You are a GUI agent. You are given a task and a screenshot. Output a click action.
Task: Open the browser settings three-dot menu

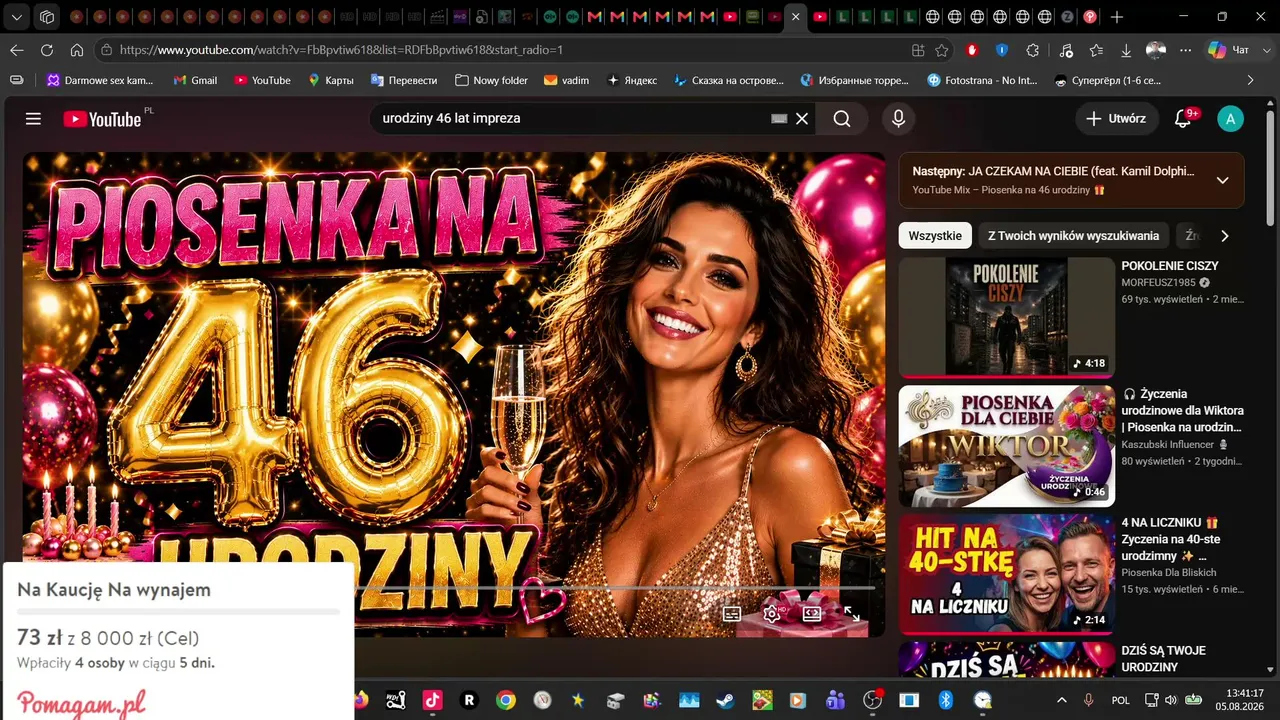click(x=1186, y=50)
